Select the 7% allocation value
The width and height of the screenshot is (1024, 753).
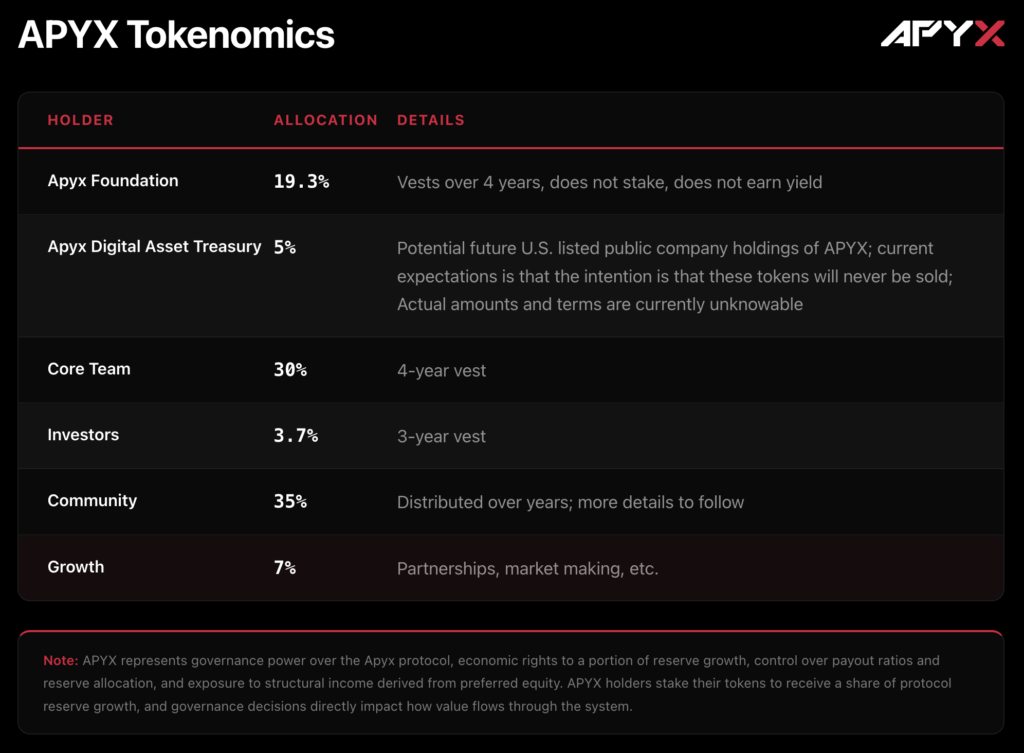(285, 568)
